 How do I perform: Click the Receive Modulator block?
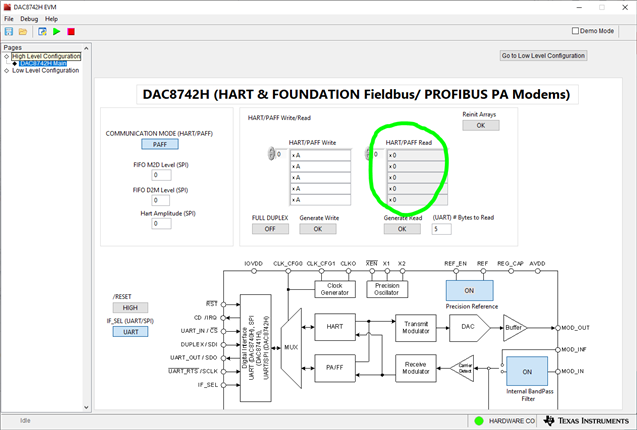click(416, 368)
